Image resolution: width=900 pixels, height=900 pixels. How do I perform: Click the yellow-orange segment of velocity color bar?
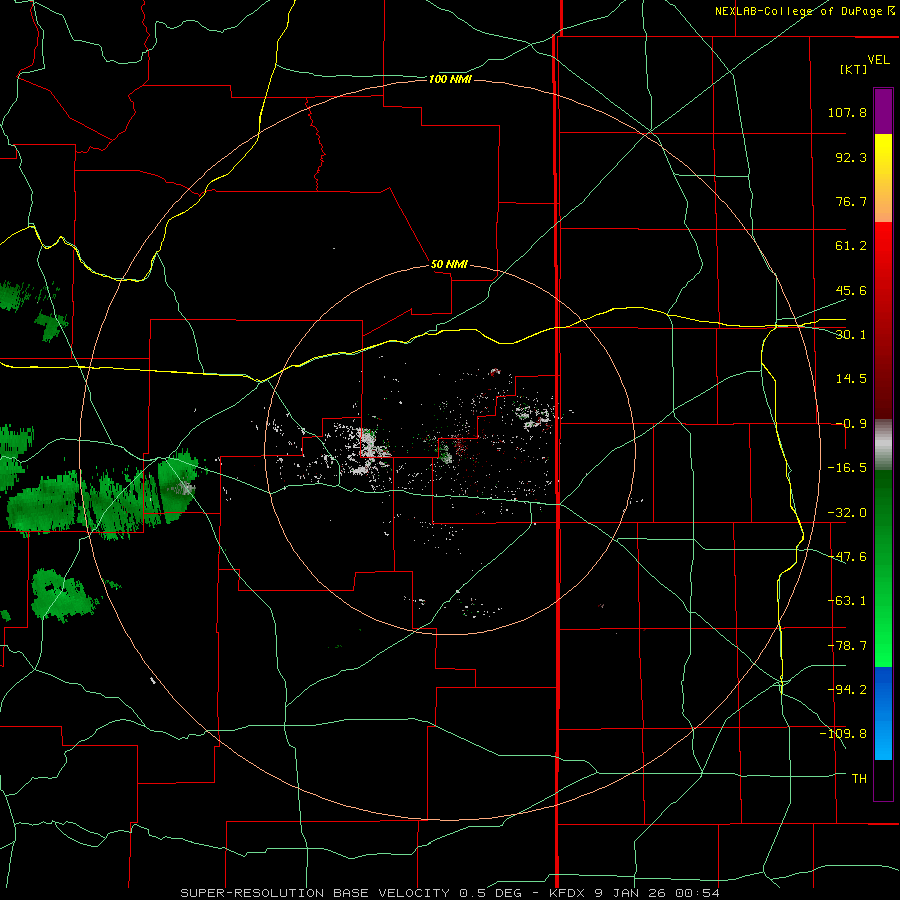tap(883, 178)
